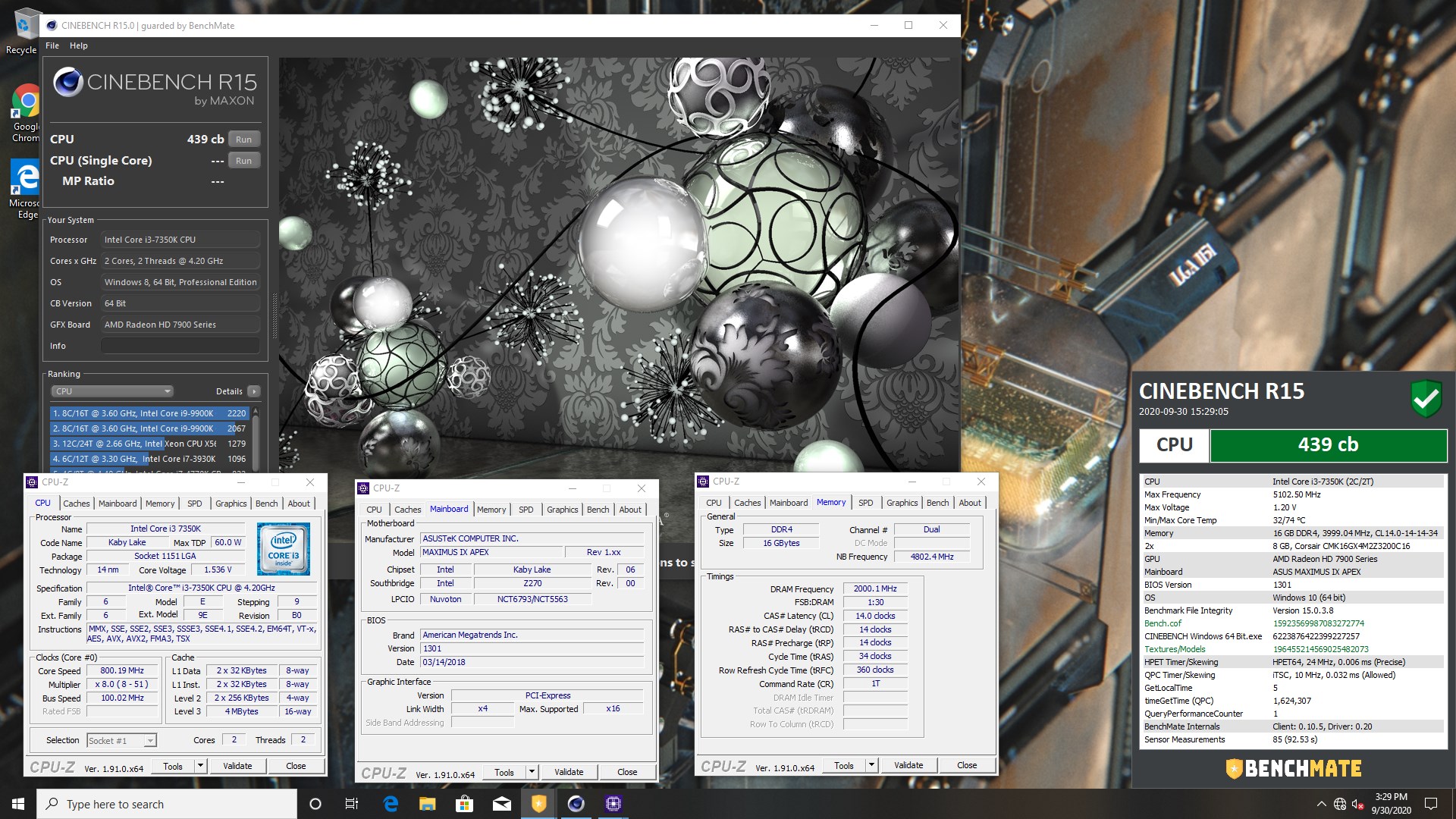Show hidden system tray icons
This screenshot has height=819, width=1456.
click(x=1321, y=804)
